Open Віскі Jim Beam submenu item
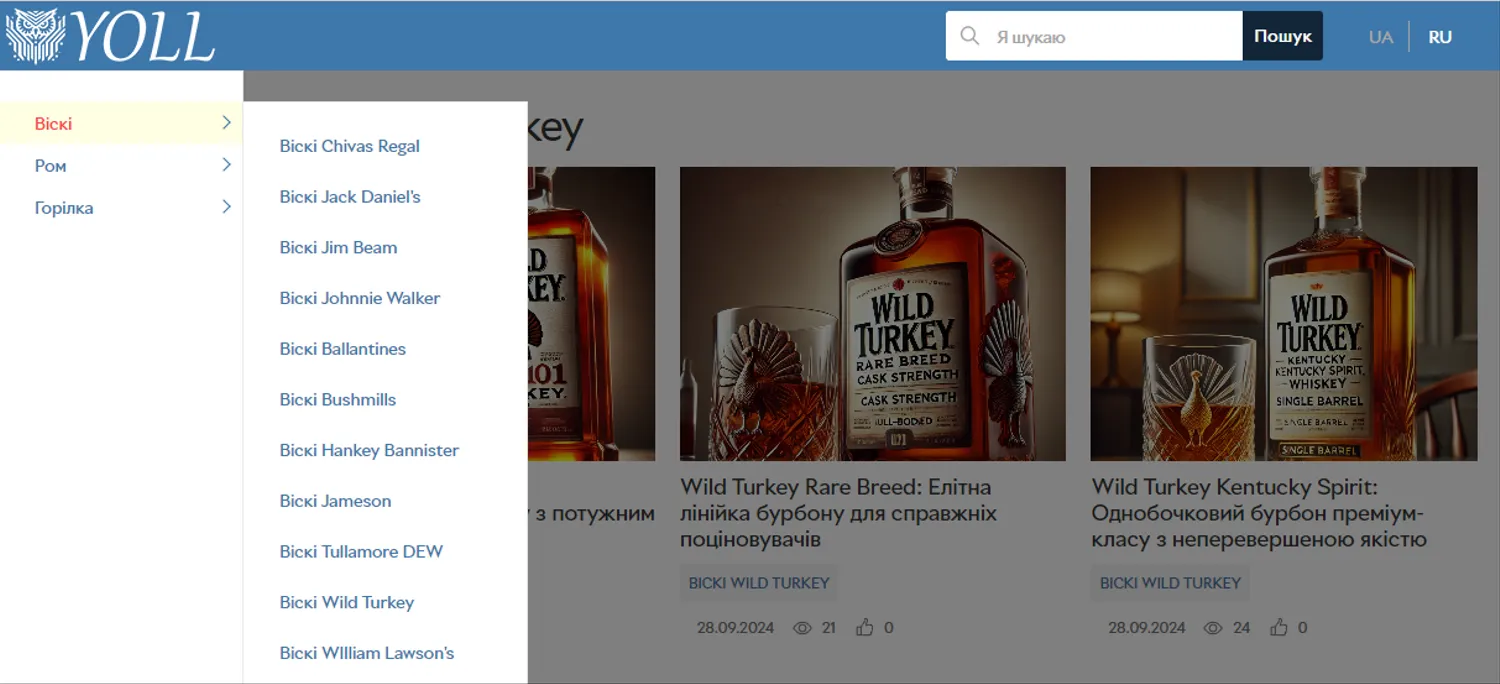This screenshot has height=684, width=1500. pyautogui.click(x=338, y=247)
